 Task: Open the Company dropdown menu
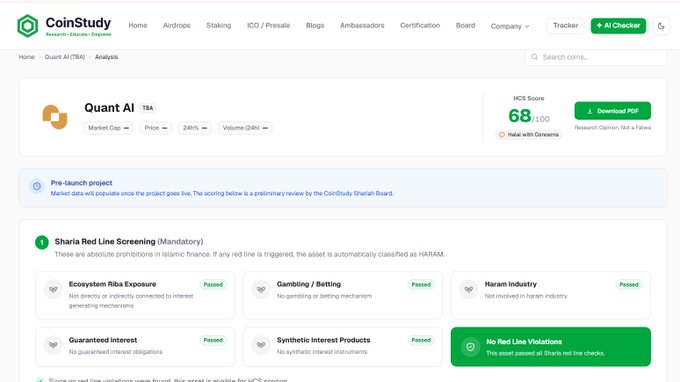[x=510, y=26]
